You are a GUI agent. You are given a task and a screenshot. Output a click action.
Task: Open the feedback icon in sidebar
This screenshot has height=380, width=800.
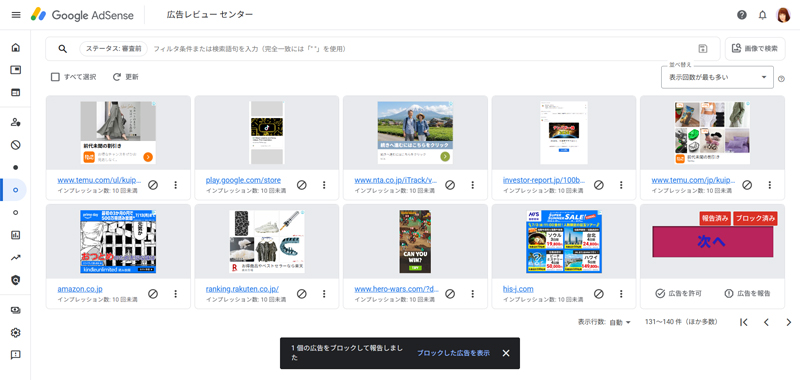pyautogui.click(x=16, y=355)
